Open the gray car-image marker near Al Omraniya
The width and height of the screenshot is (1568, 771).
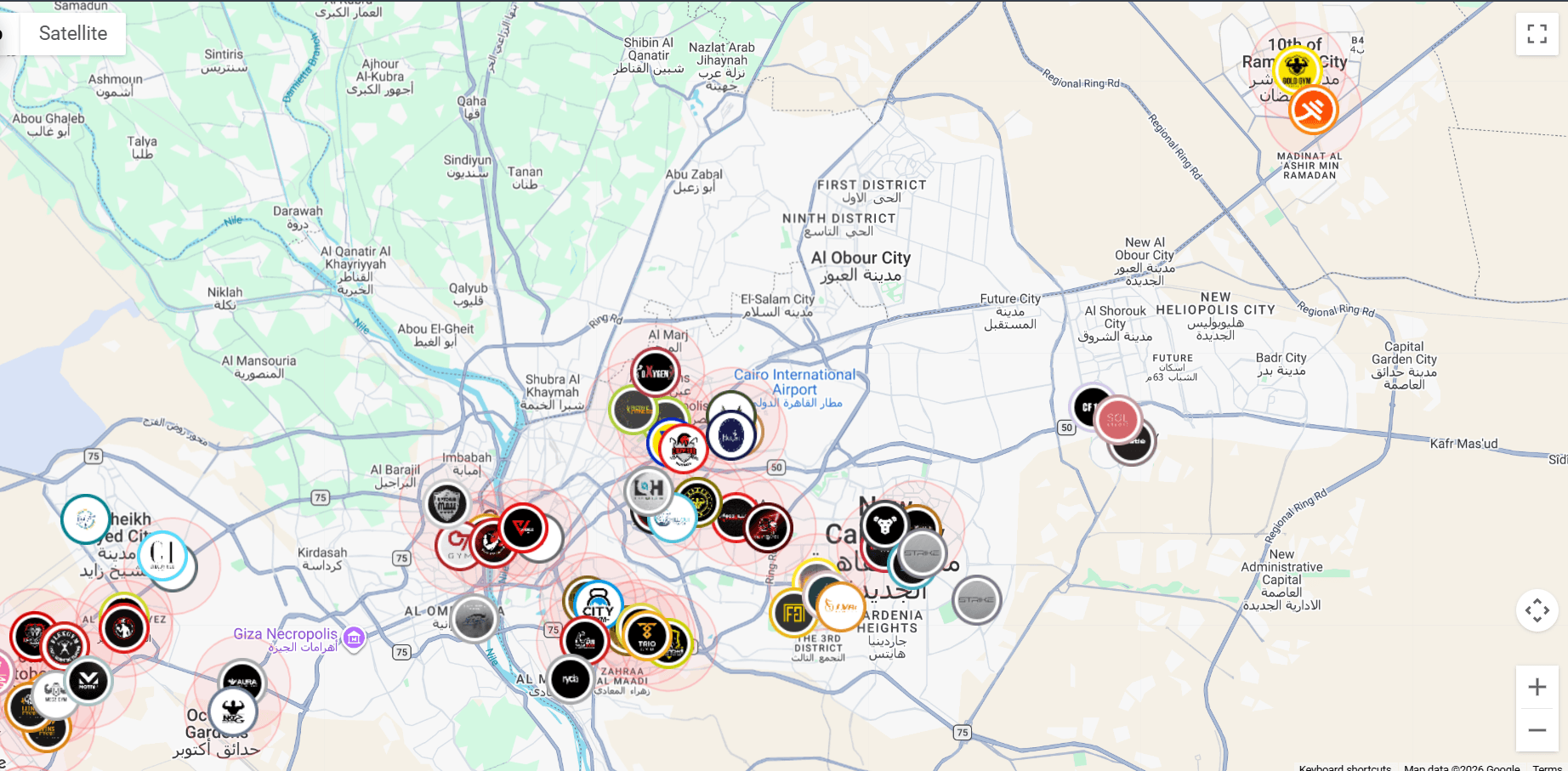click(x=474, y=618)
